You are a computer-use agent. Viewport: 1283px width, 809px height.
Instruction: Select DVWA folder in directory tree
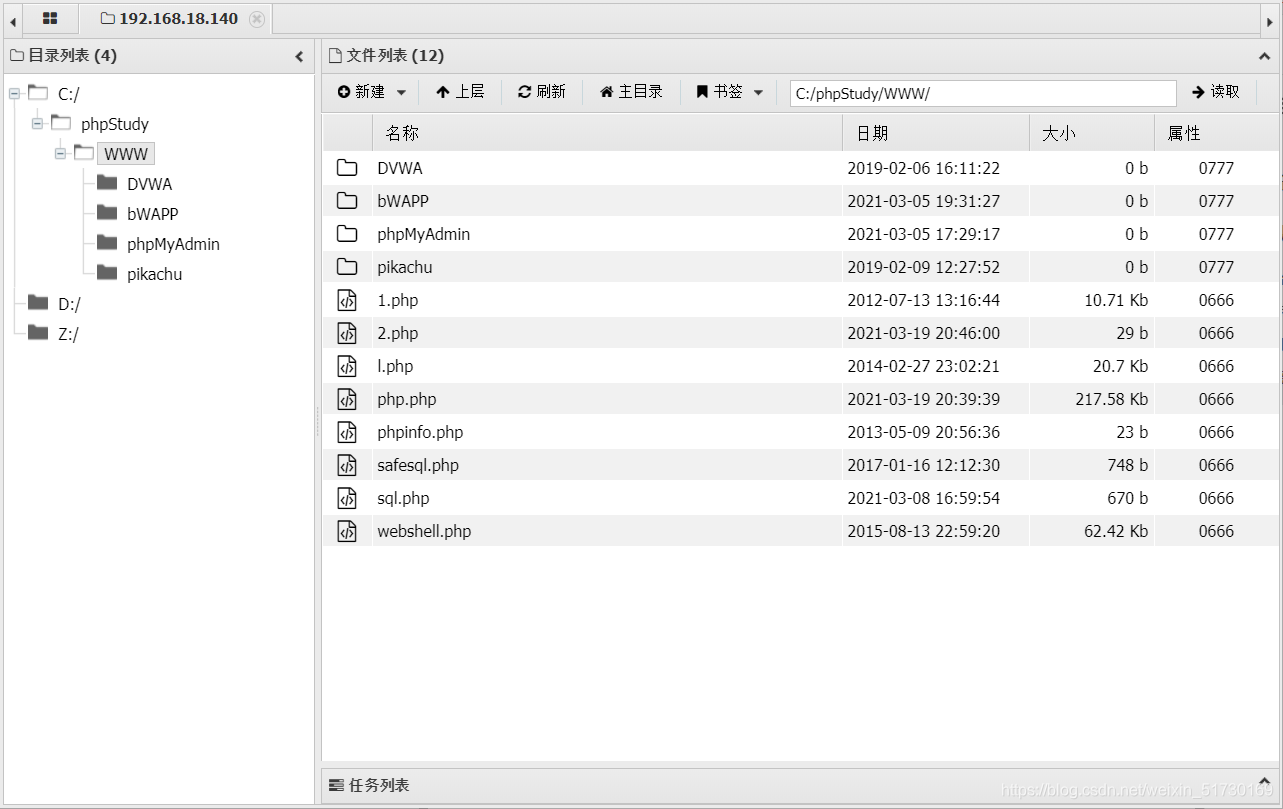pyautogui.click(x=150, y=184)
